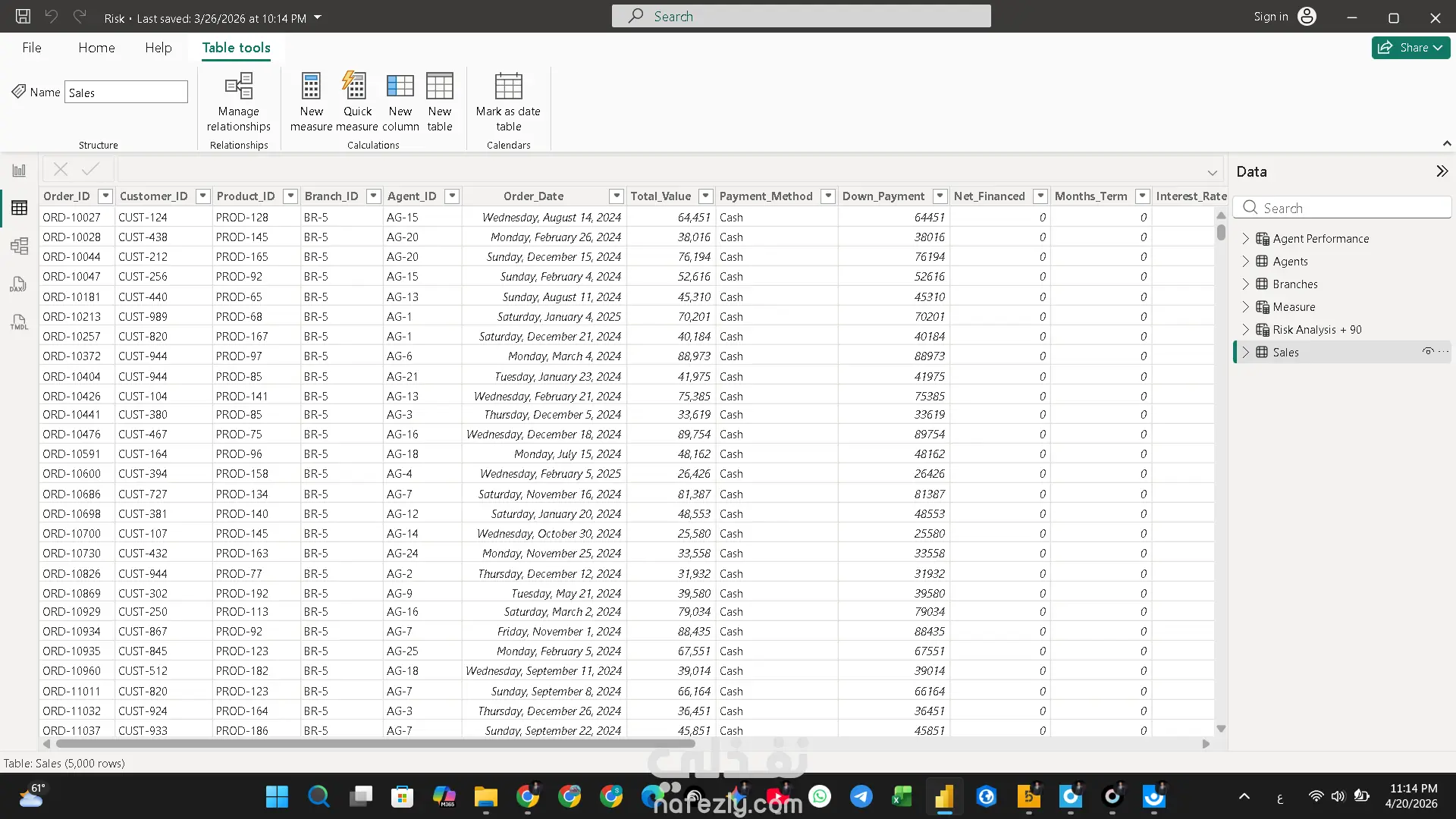The image size is (1456, 819).
Task: Open Months_Term column filter dropdown
Action: [x=1142, y=196]
